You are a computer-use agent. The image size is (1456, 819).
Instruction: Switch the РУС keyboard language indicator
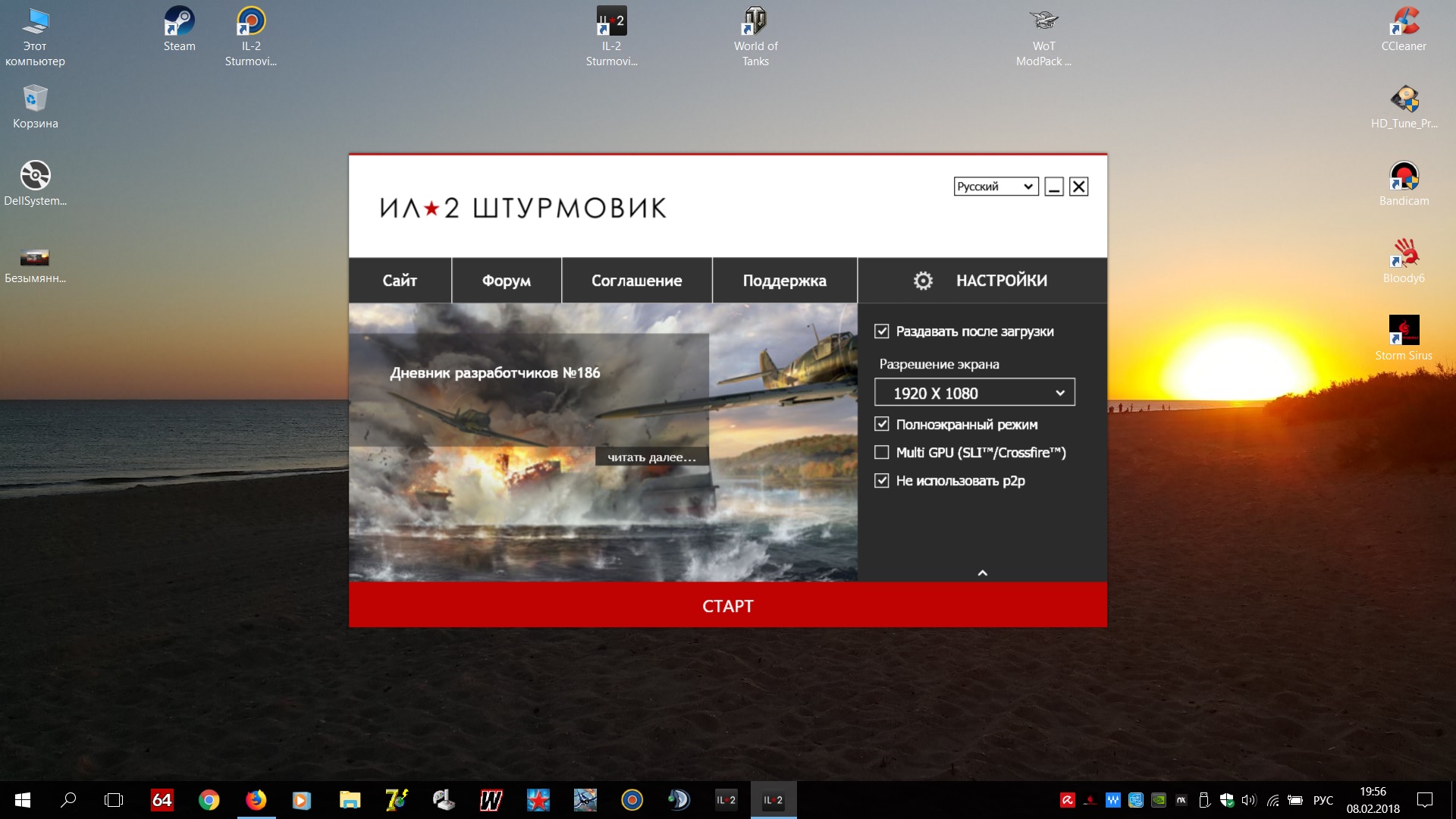1323,800
